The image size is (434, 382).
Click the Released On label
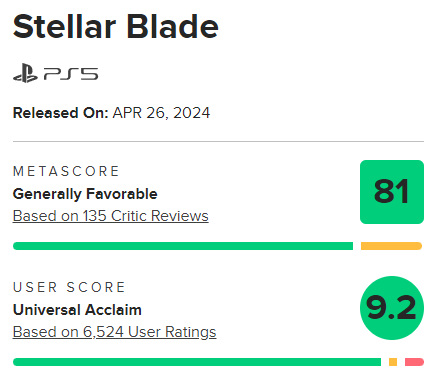click(x=61, y=113)
